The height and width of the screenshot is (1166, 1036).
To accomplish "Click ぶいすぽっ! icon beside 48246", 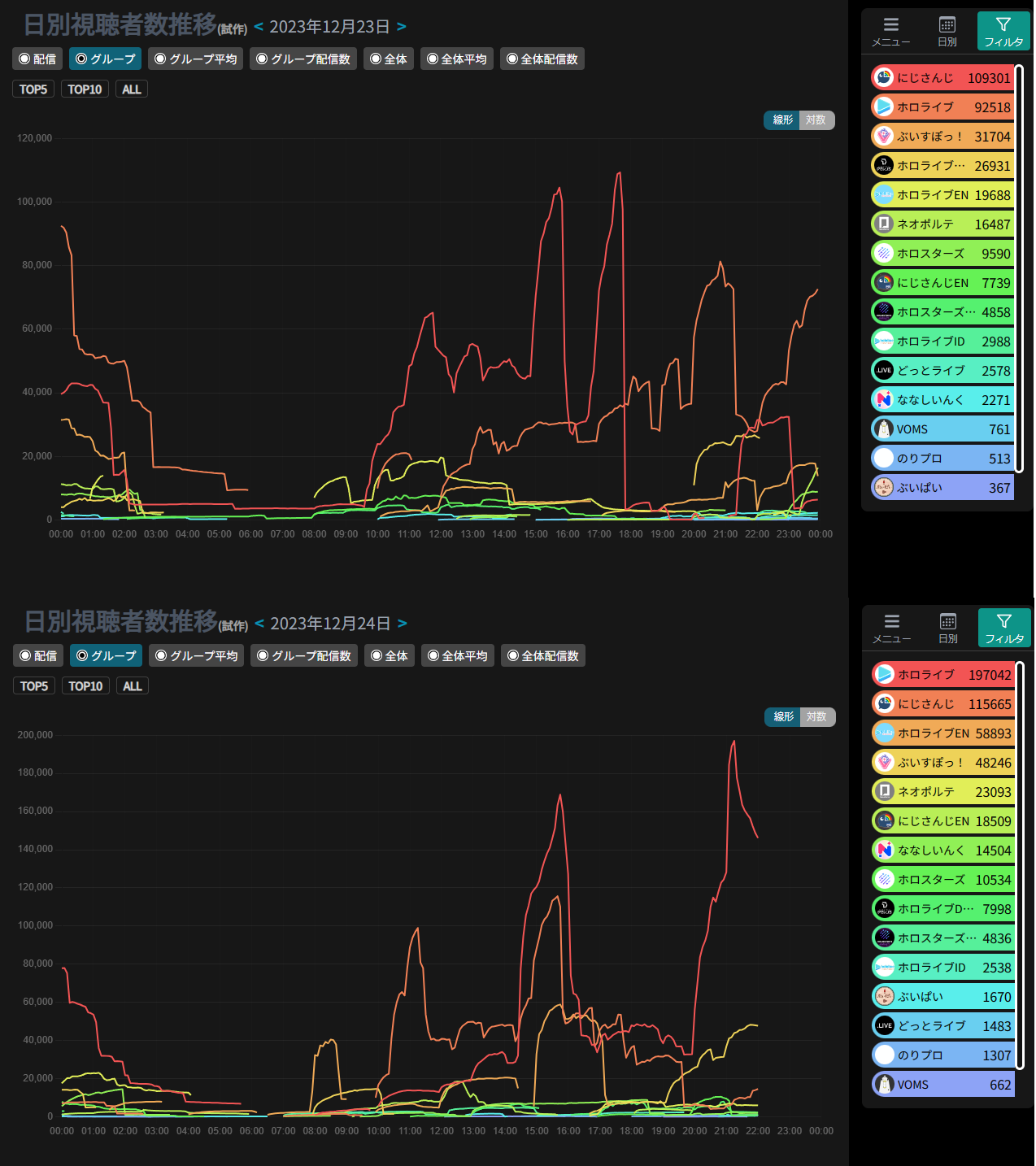I will [885, 762].
